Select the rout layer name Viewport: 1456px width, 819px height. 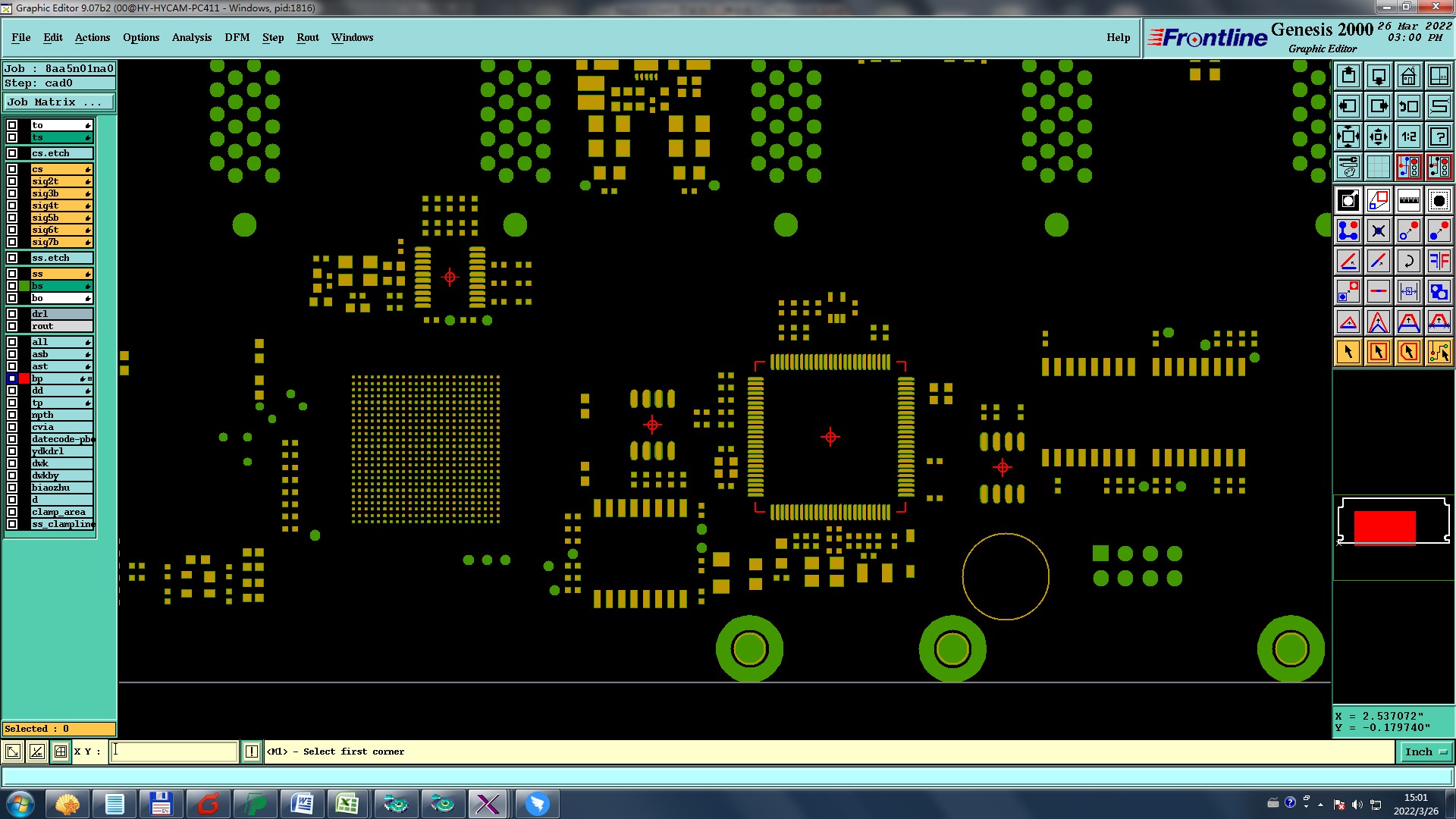(x=61, y=326)
